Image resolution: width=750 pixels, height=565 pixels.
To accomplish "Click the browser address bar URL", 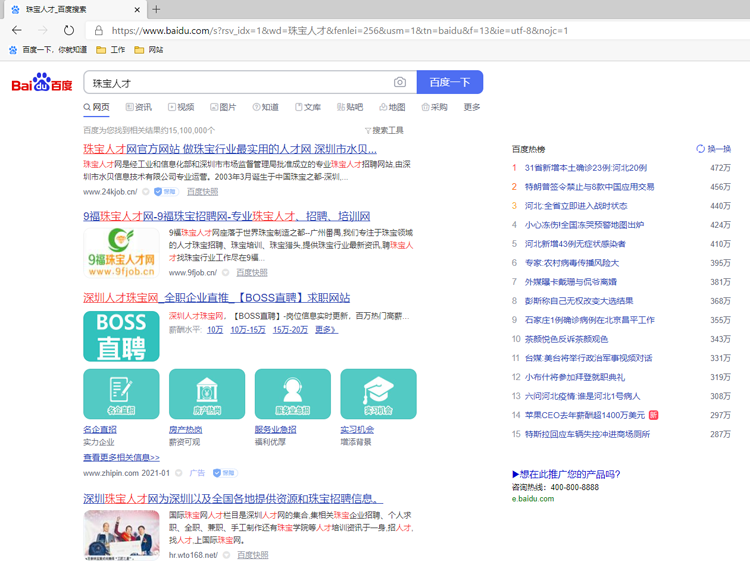I will pos(340,31).
